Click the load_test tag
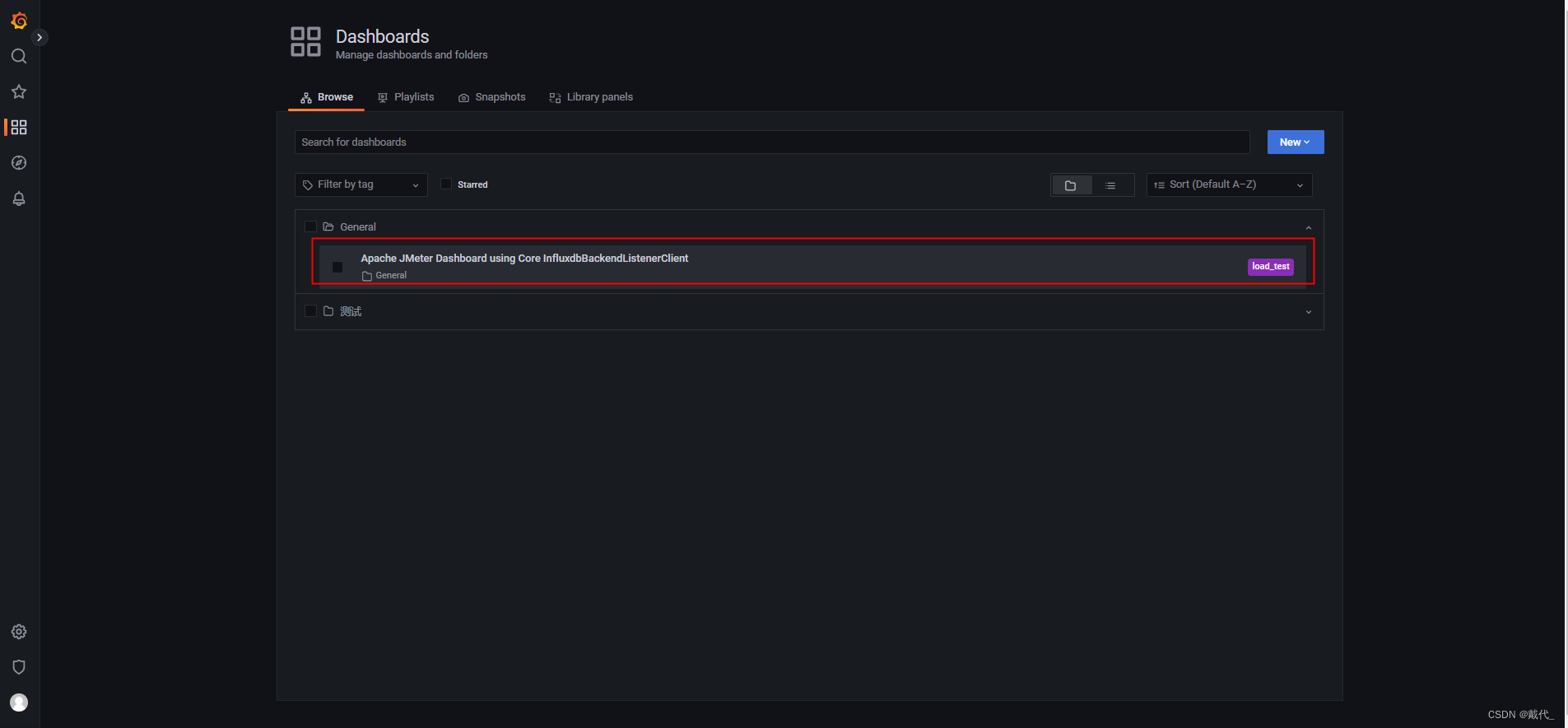 pyautogui.click(x=1271, y=267)
